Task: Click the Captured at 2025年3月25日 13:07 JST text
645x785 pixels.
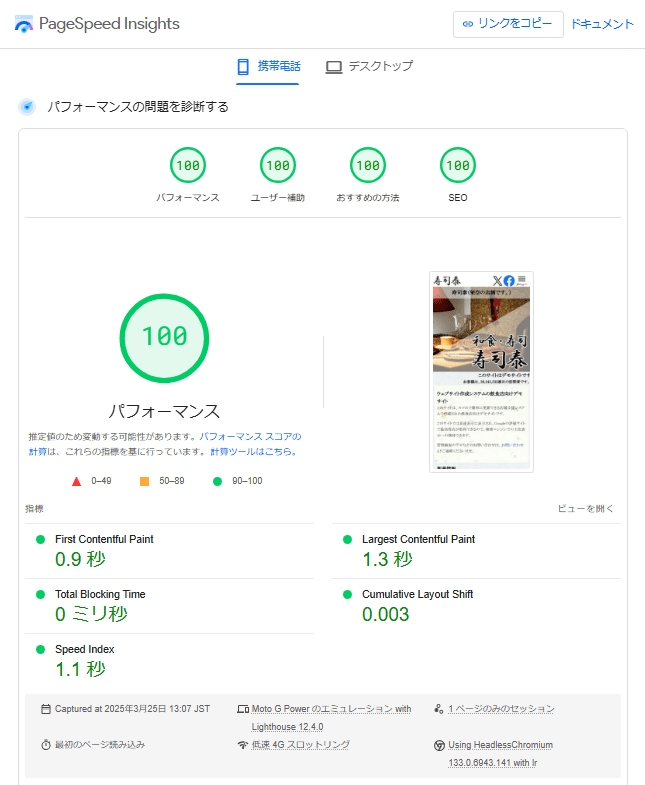Action: [x=132, y=709]
